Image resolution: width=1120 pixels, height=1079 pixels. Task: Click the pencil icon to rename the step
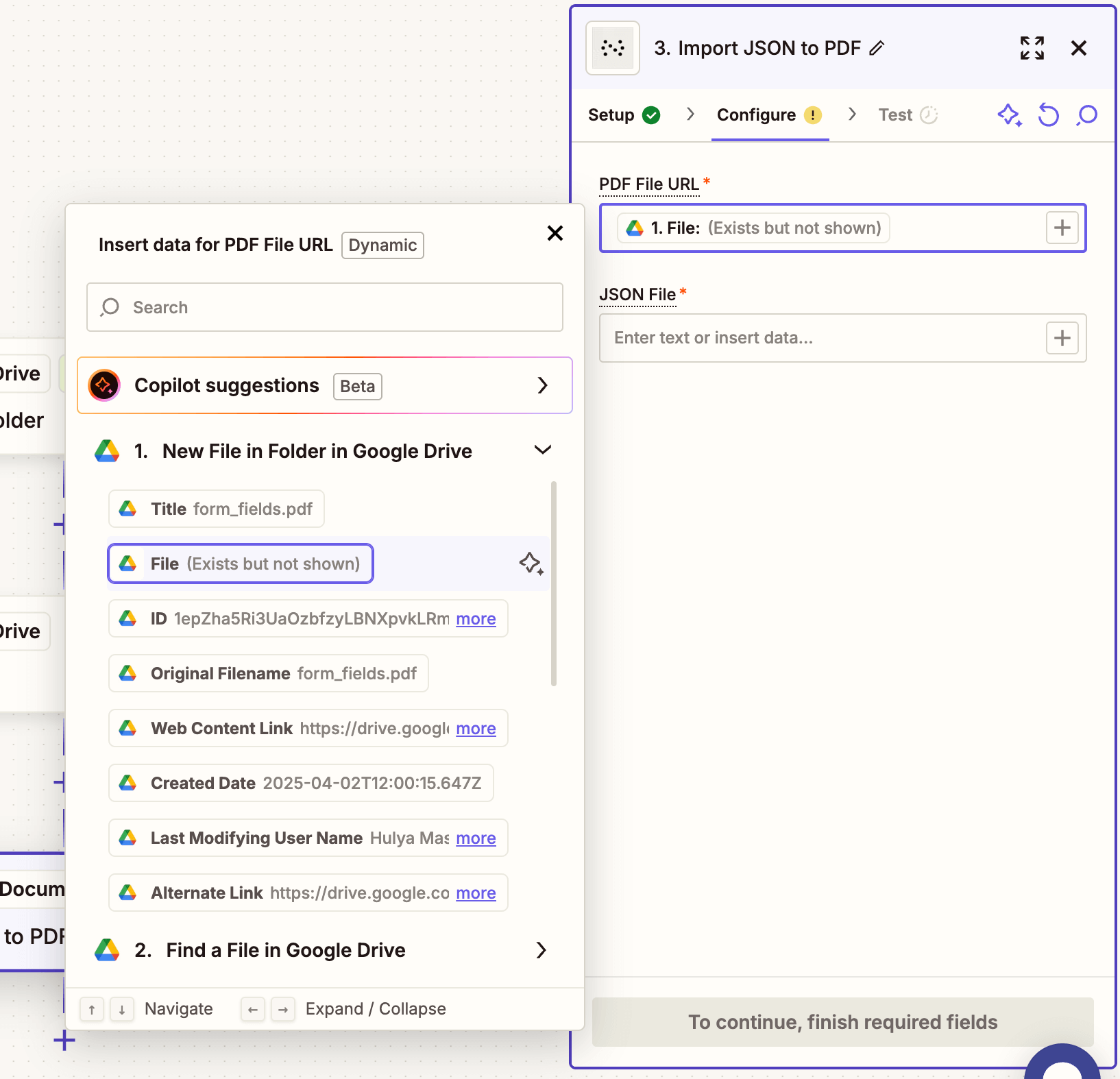coord(877,48)
